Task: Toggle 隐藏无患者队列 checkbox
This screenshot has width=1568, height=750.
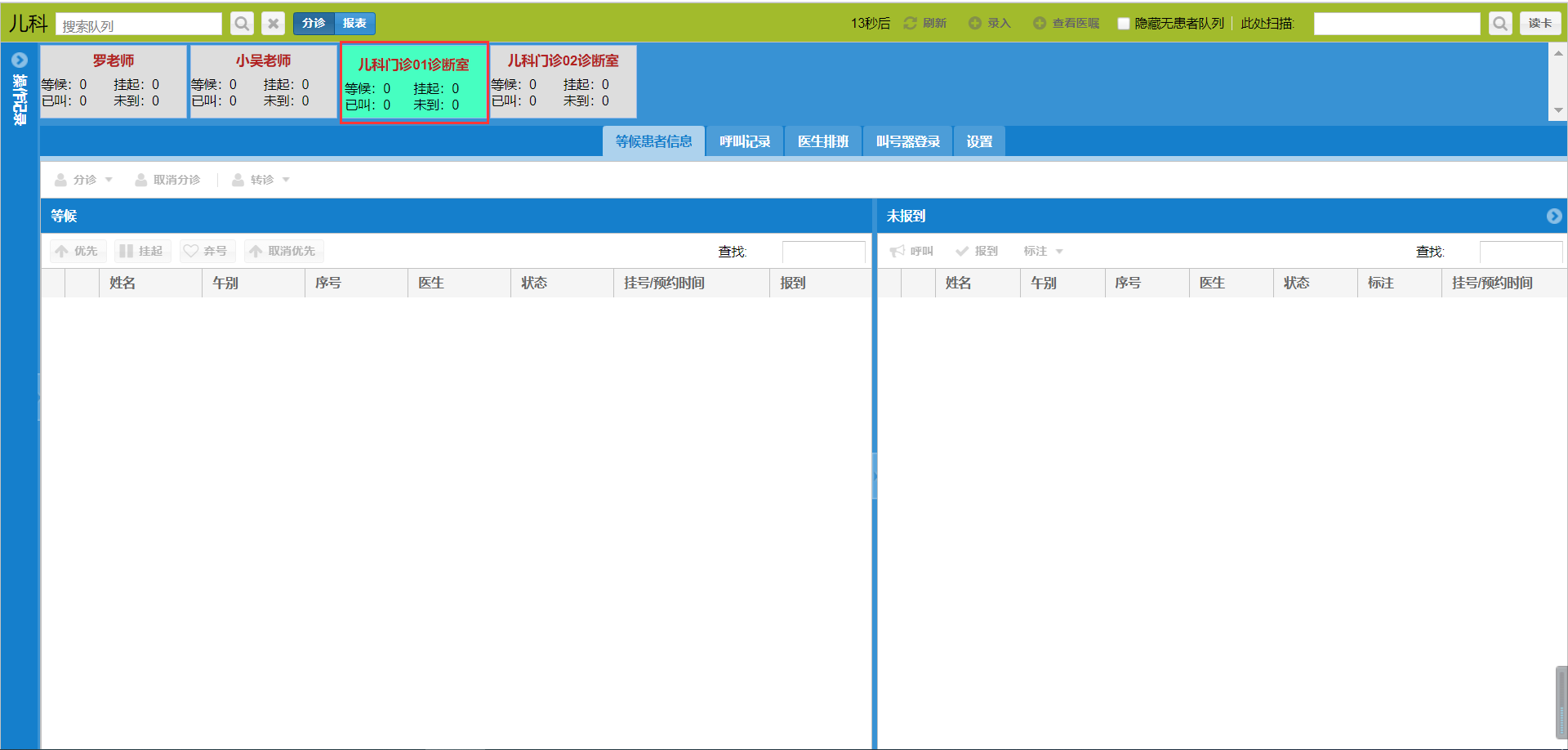Action: [x=1124, y=24]
